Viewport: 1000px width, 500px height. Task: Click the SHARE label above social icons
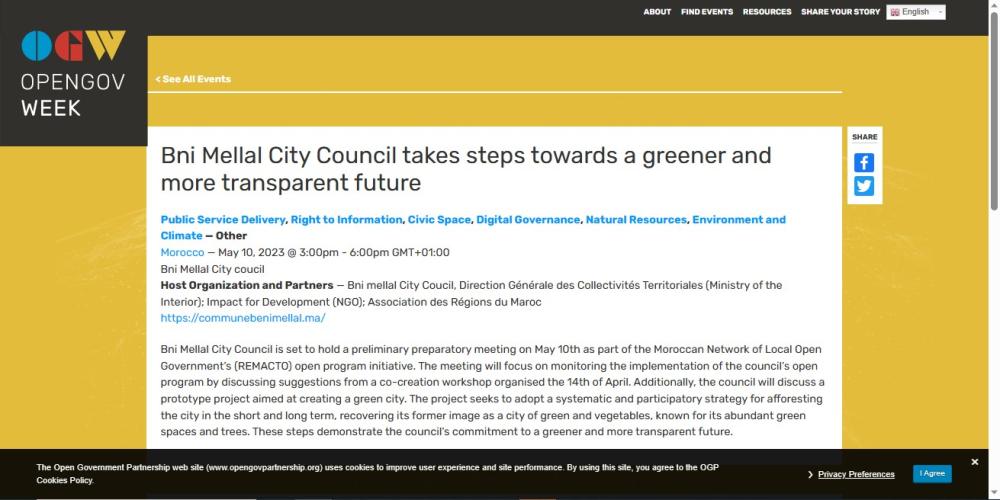(x=864, y=137)
